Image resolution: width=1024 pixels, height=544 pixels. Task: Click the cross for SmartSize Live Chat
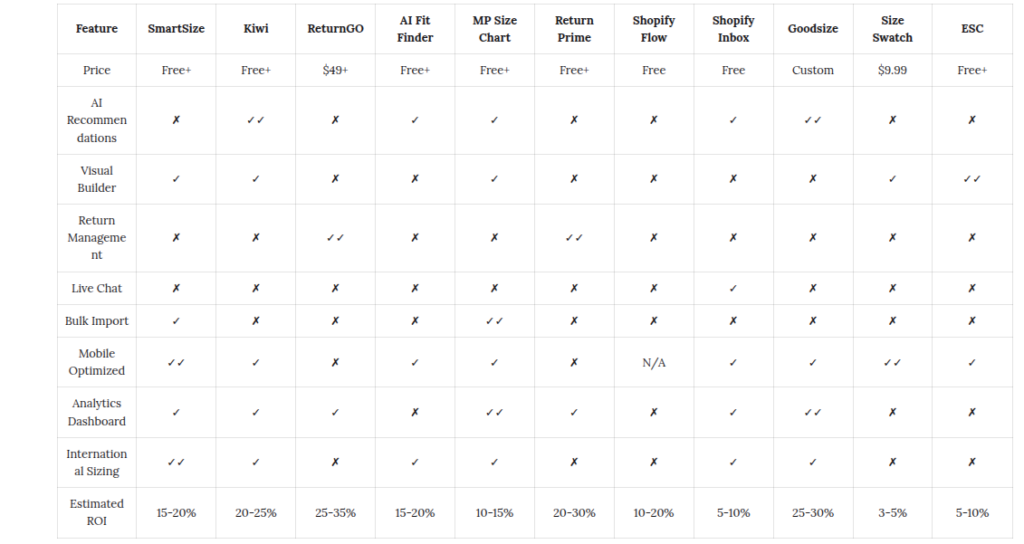pyautogui.click(x=176, y=288)
